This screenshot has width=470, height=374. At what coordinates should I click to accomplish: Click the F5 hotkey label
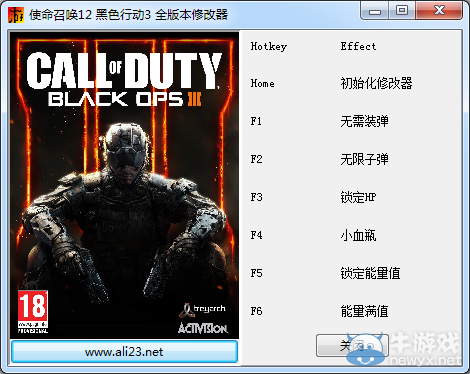click(x=256, y=273)
